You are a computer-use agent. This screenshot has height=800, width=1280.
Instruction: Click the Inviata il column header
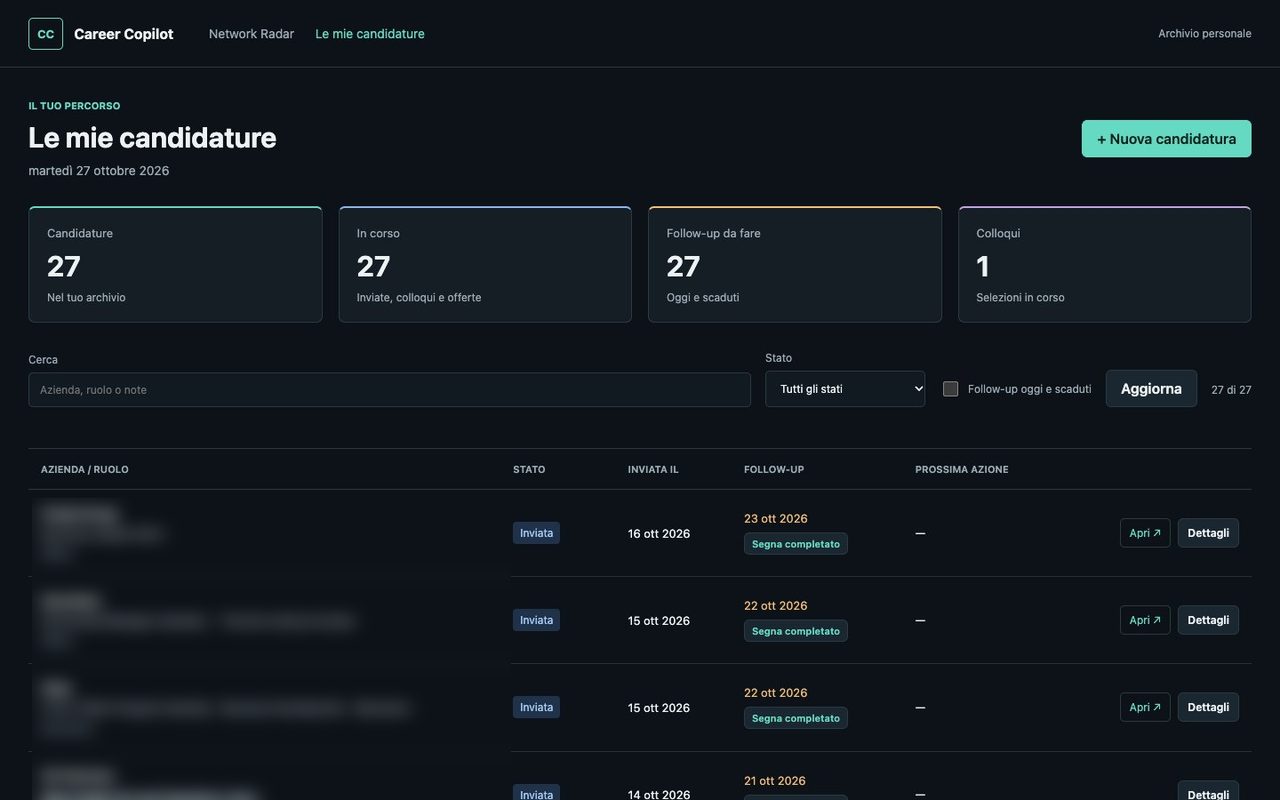pyautogui.click(x=653, y=470)
